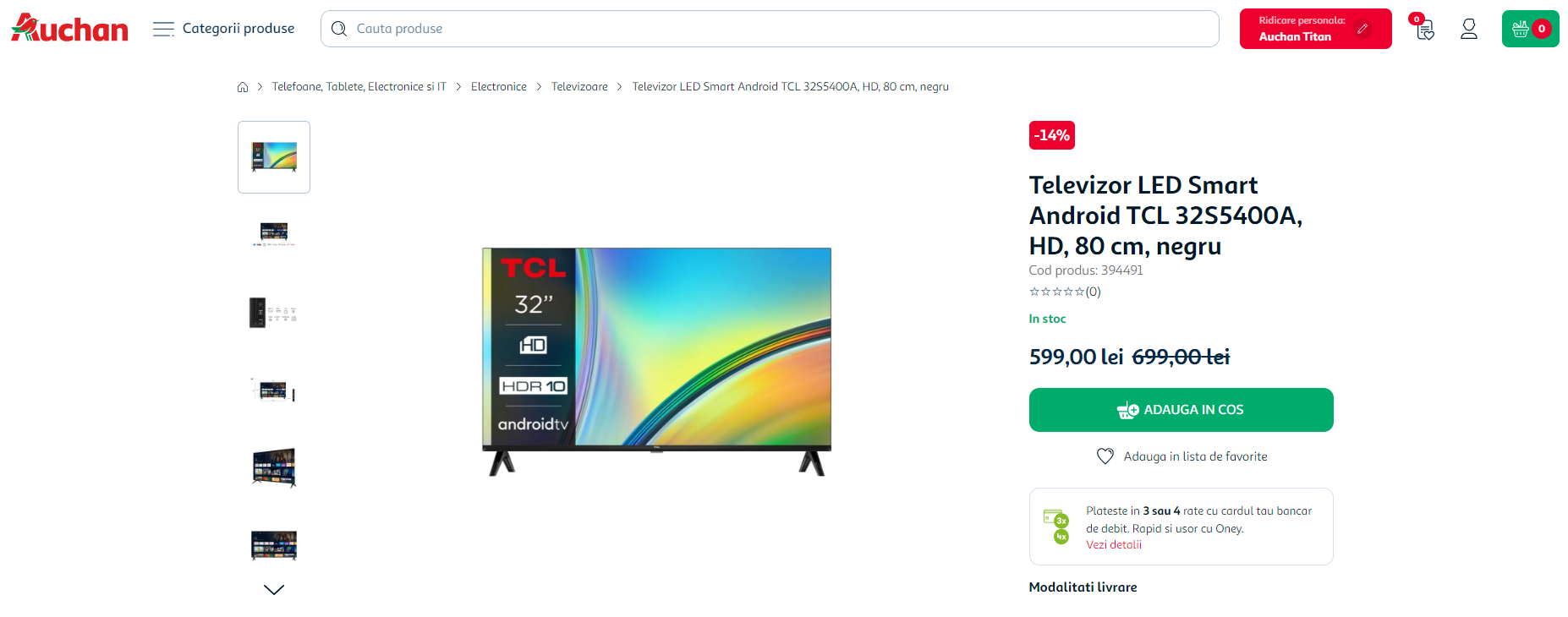The width and height of the screenshot is (1568, 617).
Task: Click the Auchan logo
Action: (69, 28)
